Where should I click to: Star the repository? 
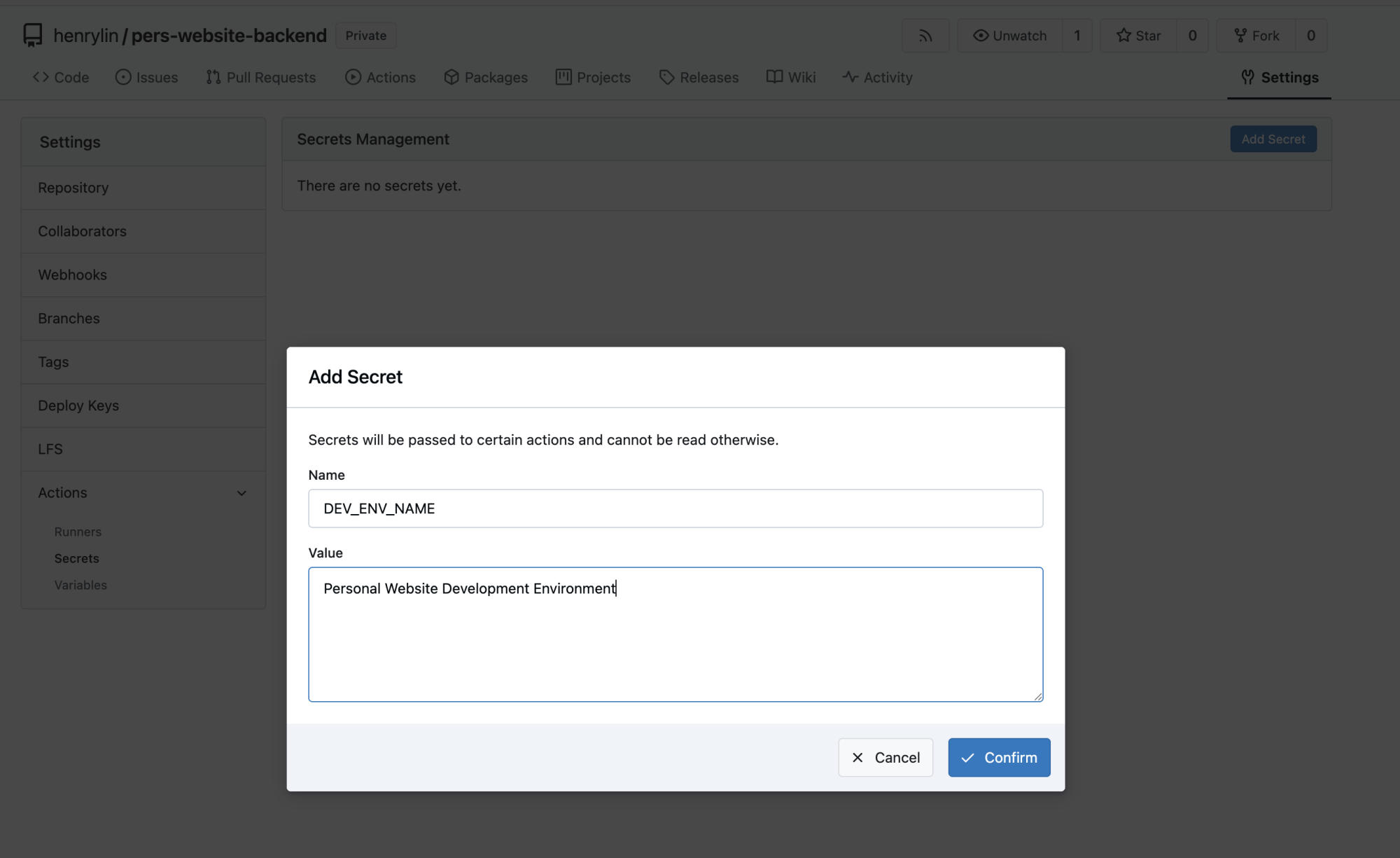pos(1138,36)
